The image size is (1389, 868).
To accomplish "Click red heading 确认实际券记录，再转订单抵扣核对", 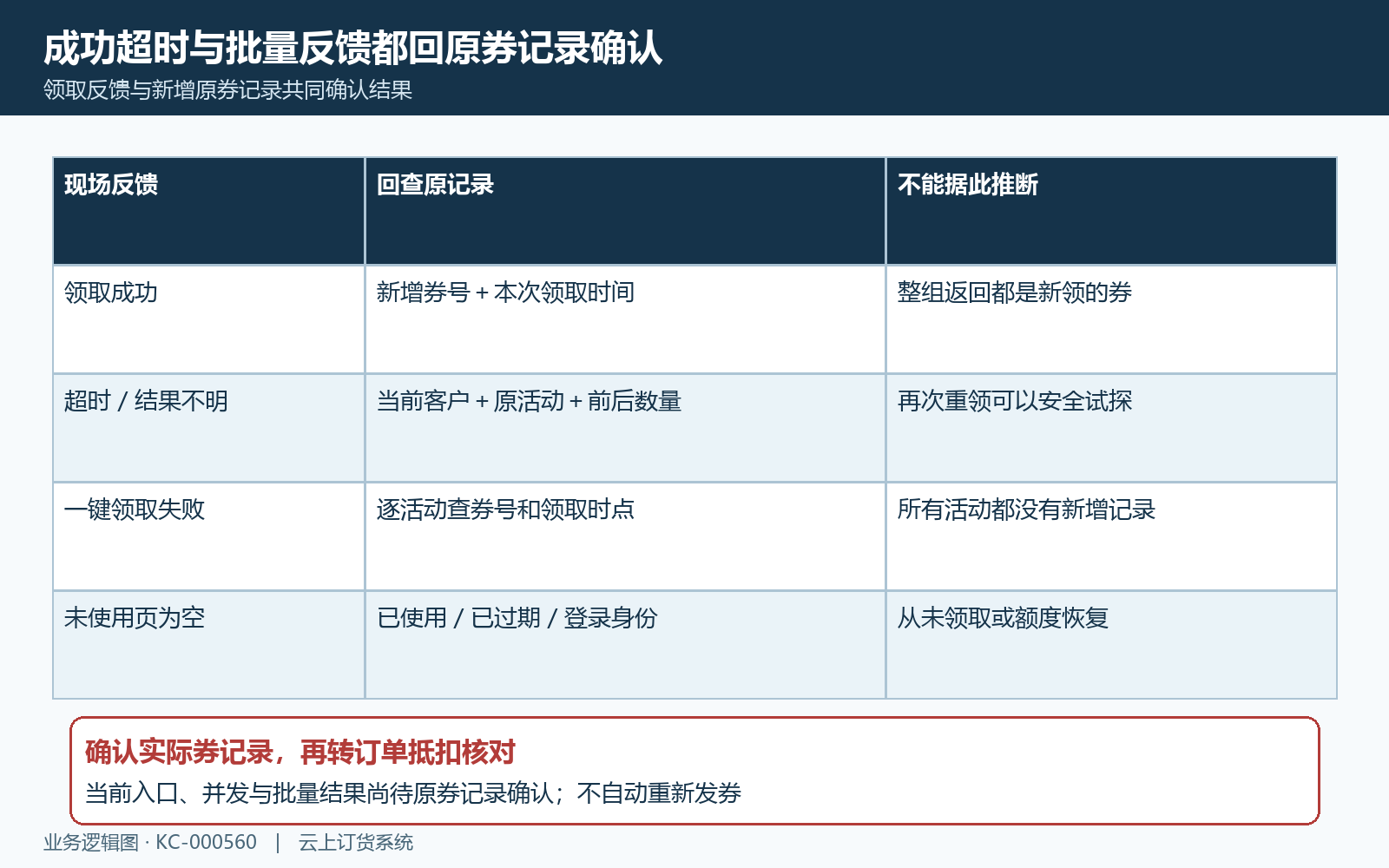I will (300, 752).
